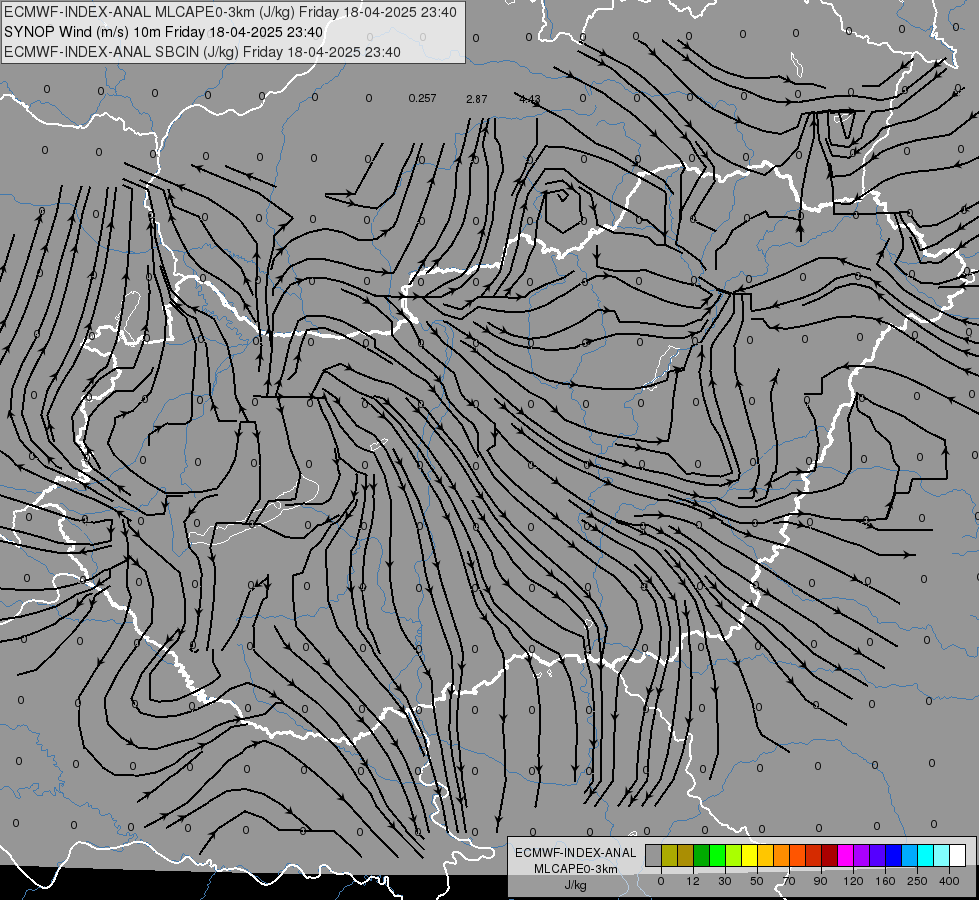Click the 'MLCAPE0-3km (J/kg)' title line
The height and width of the screenshot is (900, 979).
point(230,12)
